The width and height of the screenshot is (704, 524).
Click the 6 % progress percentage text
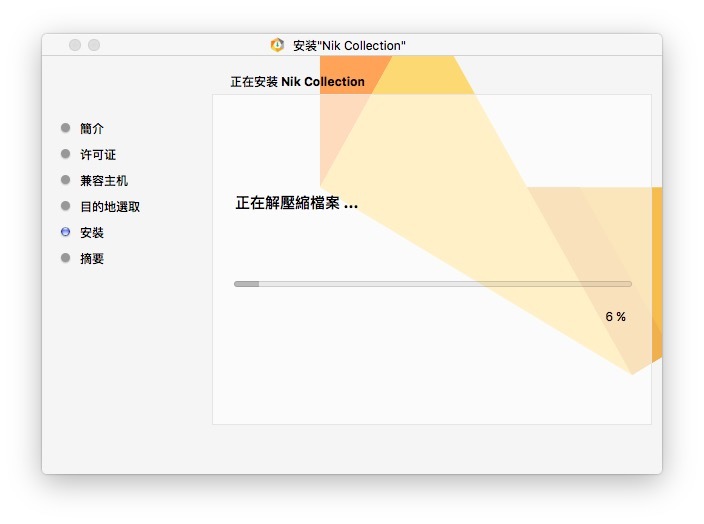615,317
